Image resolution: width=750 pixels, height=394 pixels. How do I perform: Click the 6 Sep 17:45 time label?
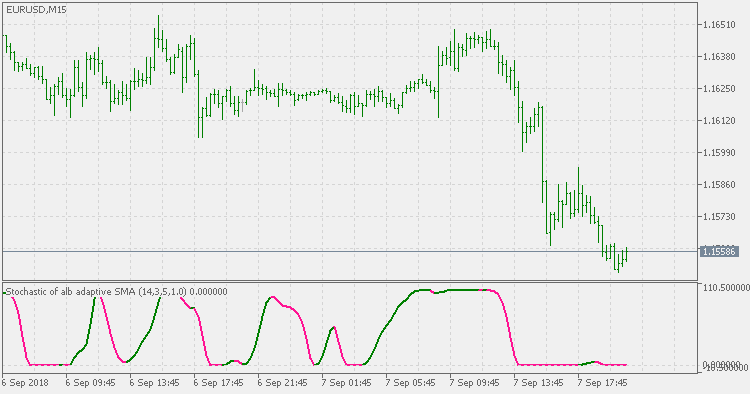(219, 383)
